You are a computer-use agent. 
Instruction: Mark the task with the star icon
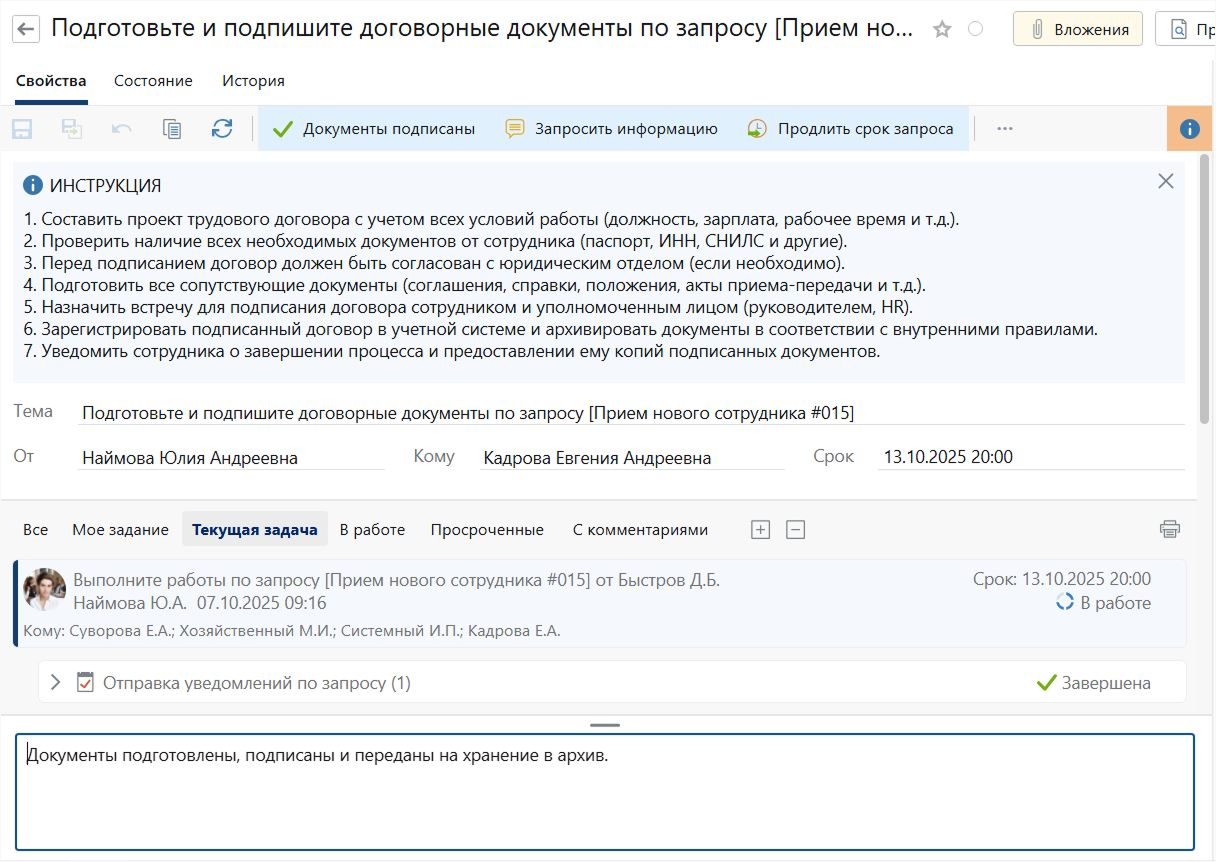point(942,29)
